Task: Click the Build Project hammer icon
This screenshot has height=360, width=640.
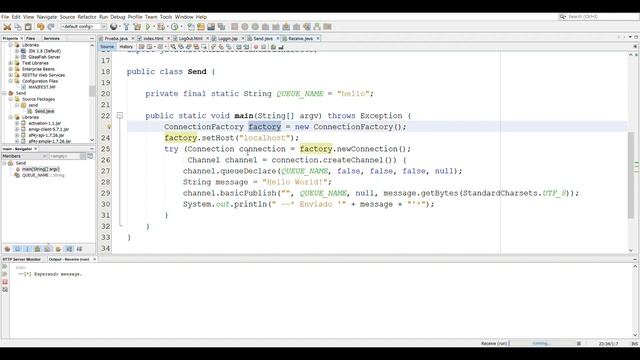Action: [126, 27]
